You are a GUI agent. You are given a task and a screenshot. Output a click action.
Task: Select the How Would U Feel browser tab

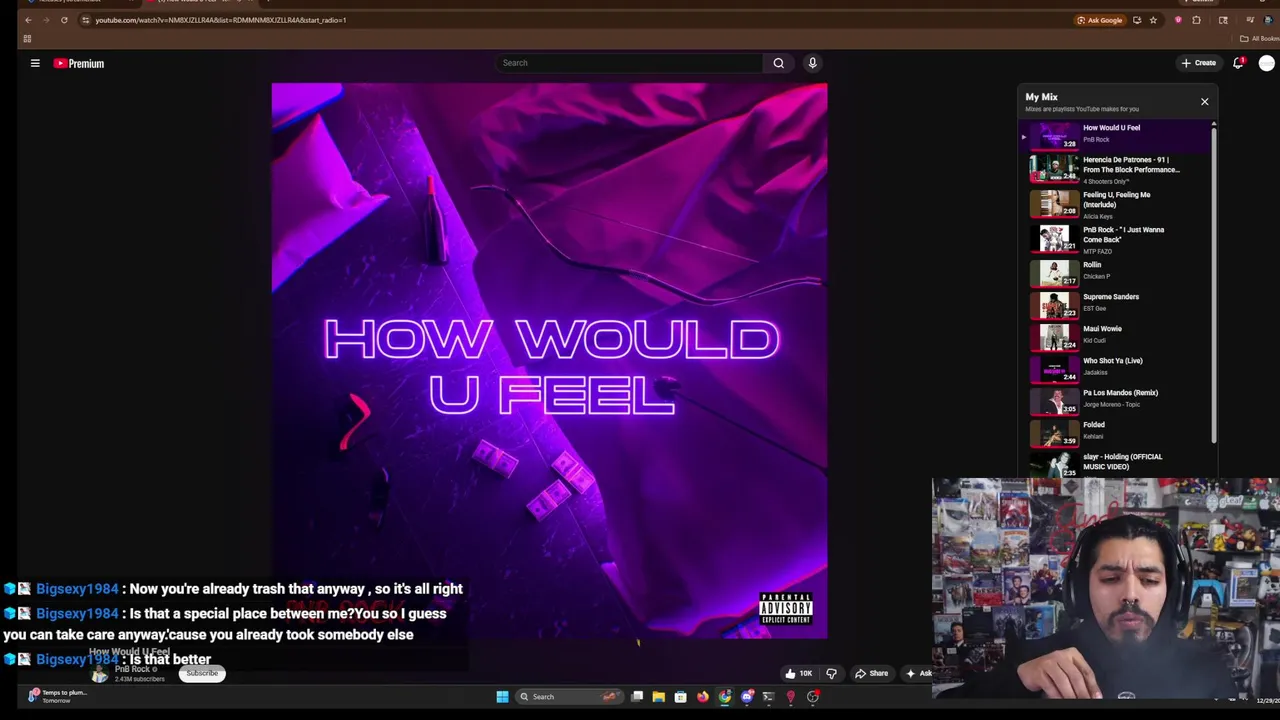[200, 3]
